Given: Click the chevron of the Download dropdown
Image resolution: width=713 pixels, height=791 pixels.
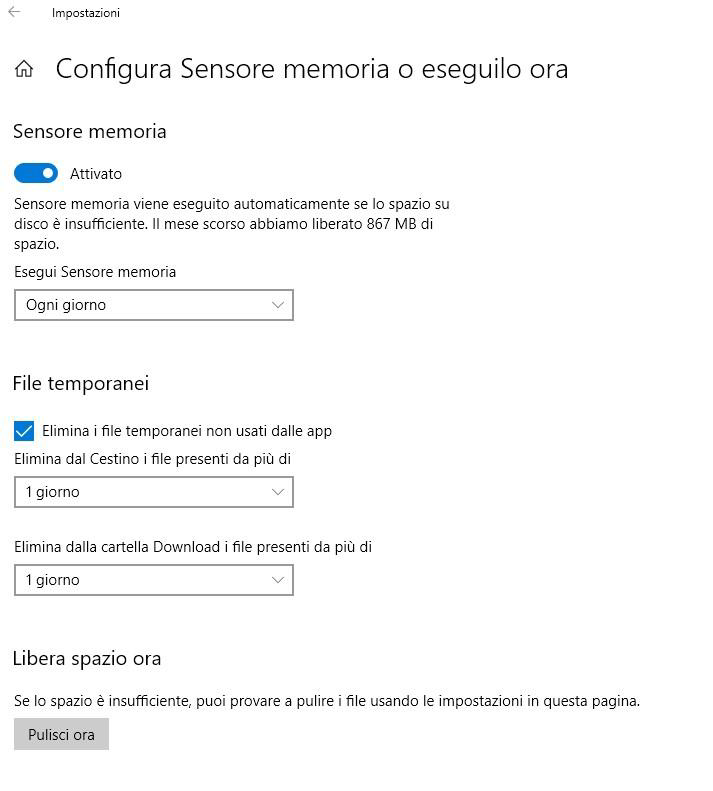Looking at the screenshot, I should click(278, 580).
